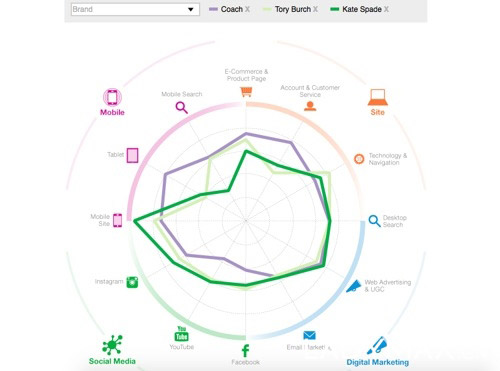Click the Account & Customer Service person icon
The height and width of the screenshot is (371, 500).
pyautogui.click(x=310, y=106)
